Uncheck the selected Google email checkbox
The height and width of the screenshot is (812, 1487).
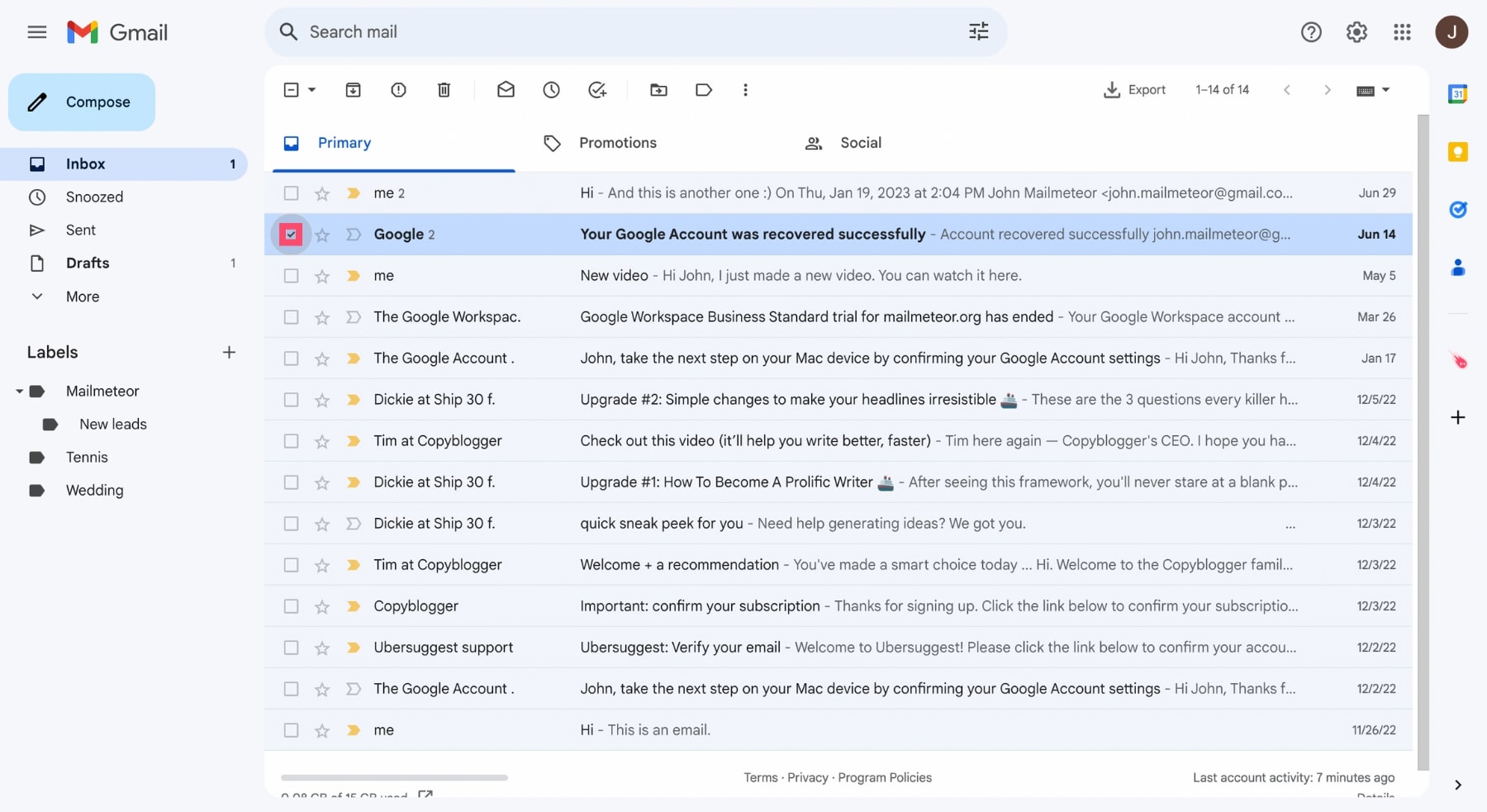click(291, 235)
